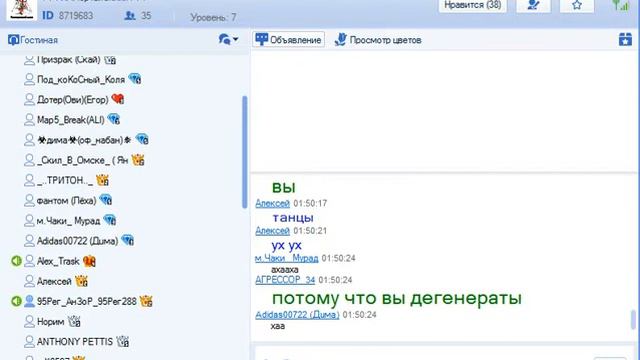Click the message ух ух
640x360 pixels.
click(287, 245)
